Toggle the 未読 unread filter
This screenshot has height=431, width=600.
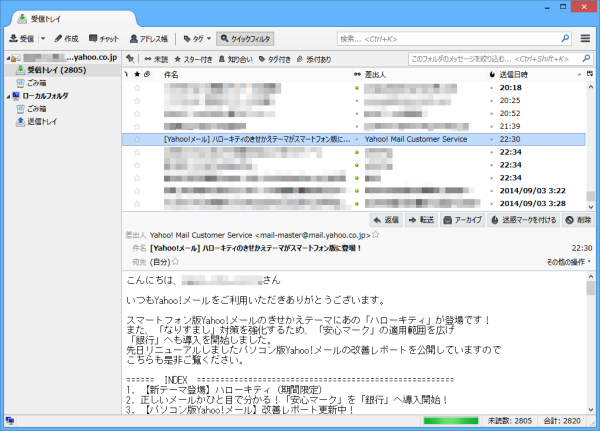156,59
